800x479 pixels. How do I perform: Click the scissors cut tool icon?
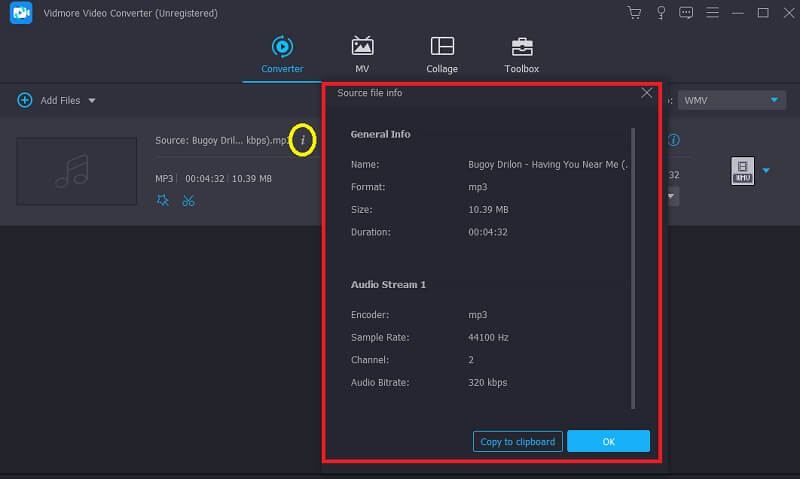click(x=188, y=200)
